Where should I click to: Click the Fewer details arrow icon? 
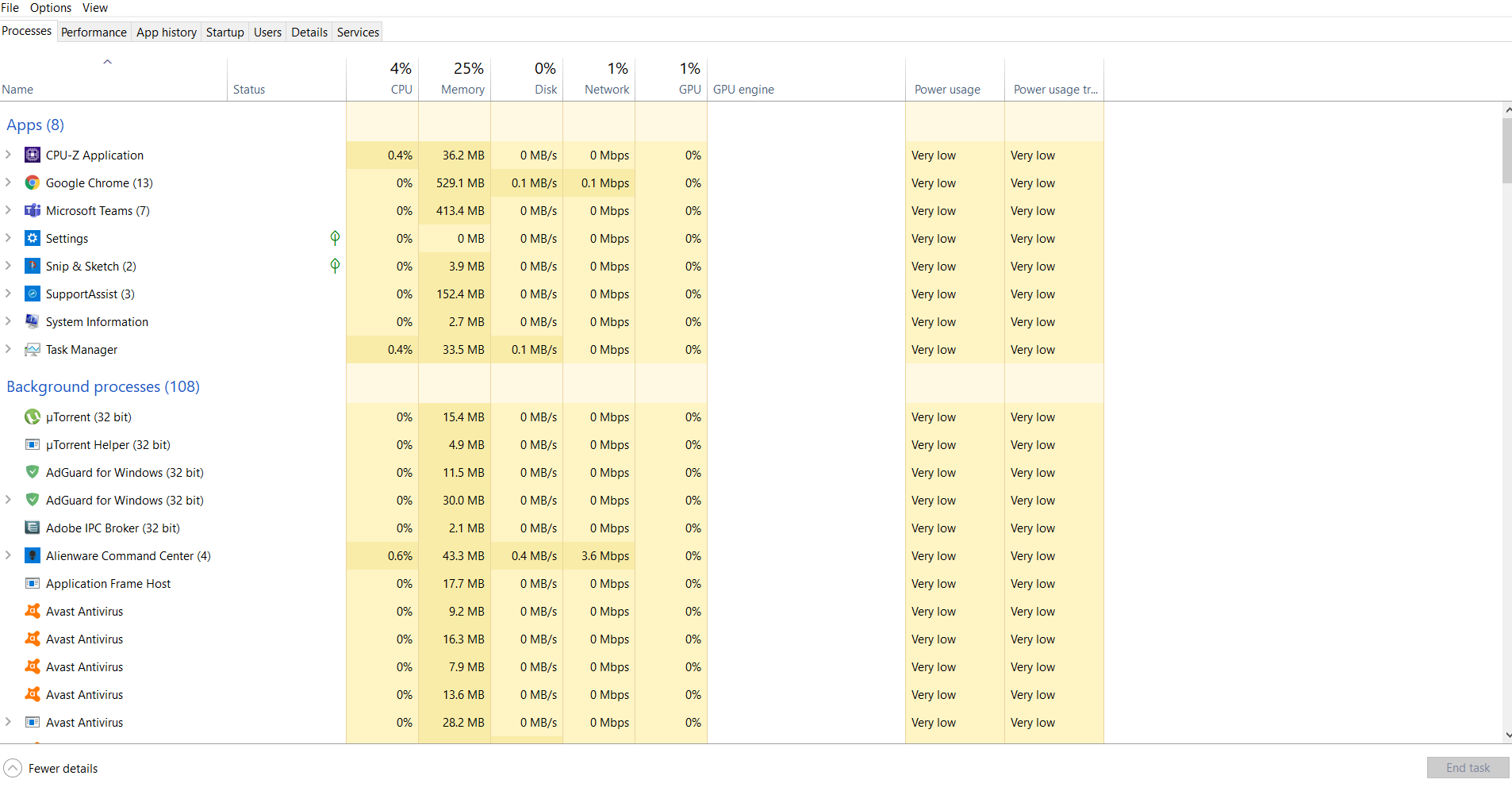click(13, 768)
